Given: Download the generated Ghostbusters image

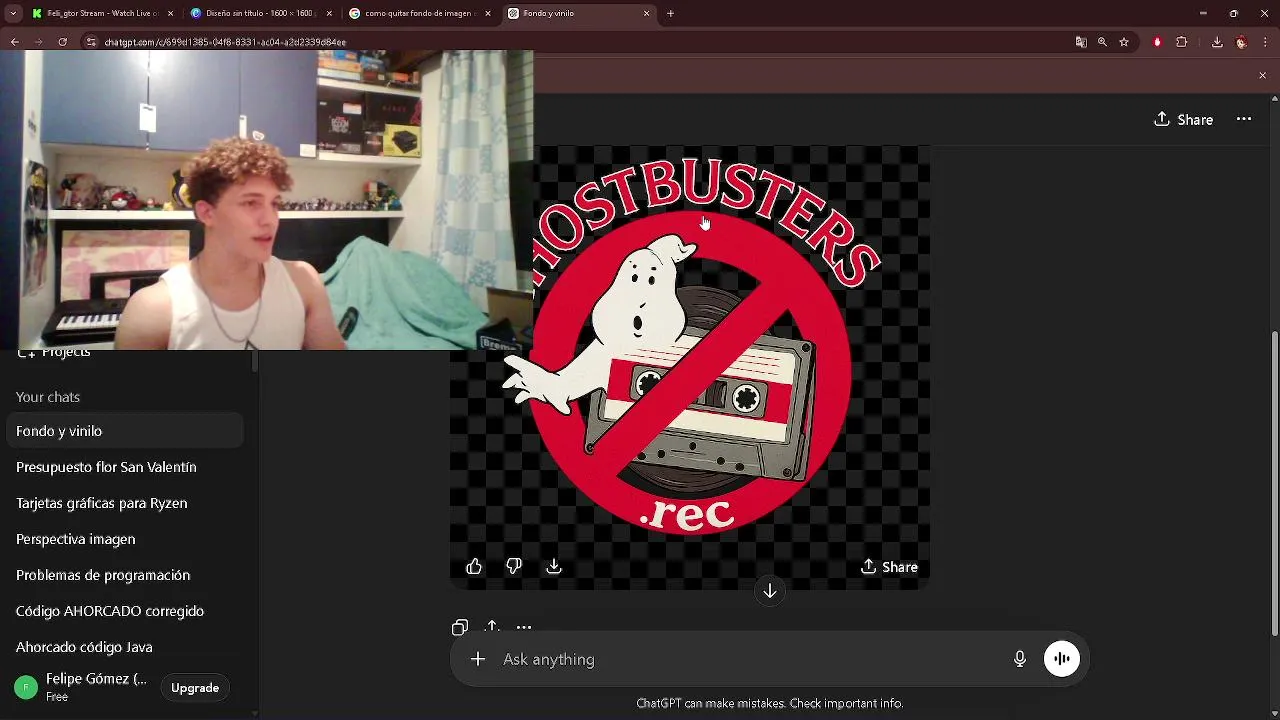Looking at the screenshot, I should click(x=554, y=567).
